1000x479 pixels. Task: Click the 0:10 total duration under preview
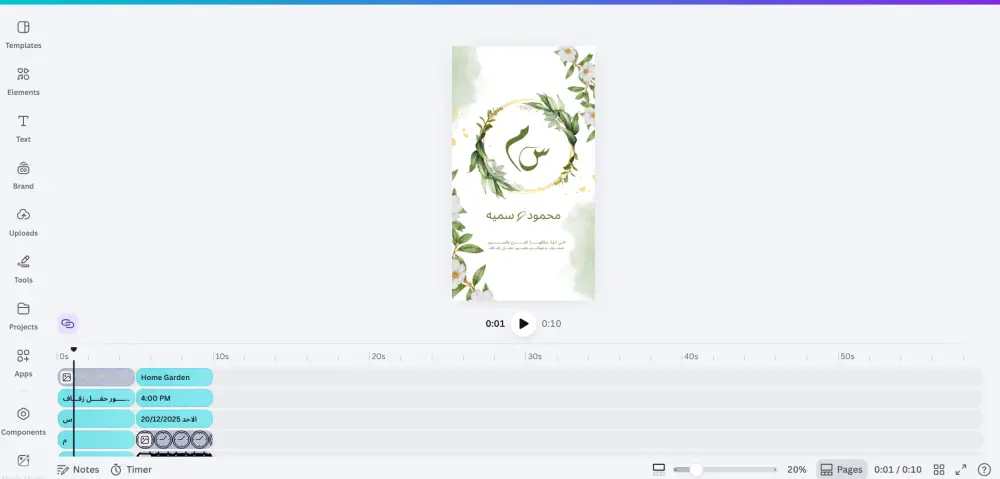[x=552, y=323]
